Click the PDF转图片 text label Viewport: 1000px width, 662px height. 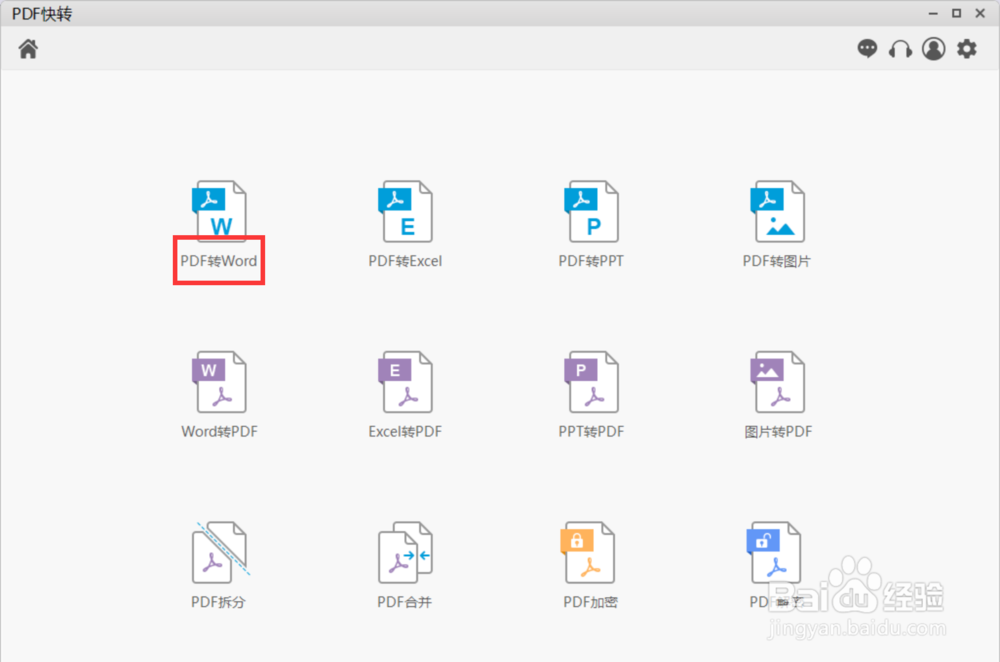(x=777, y=261)
